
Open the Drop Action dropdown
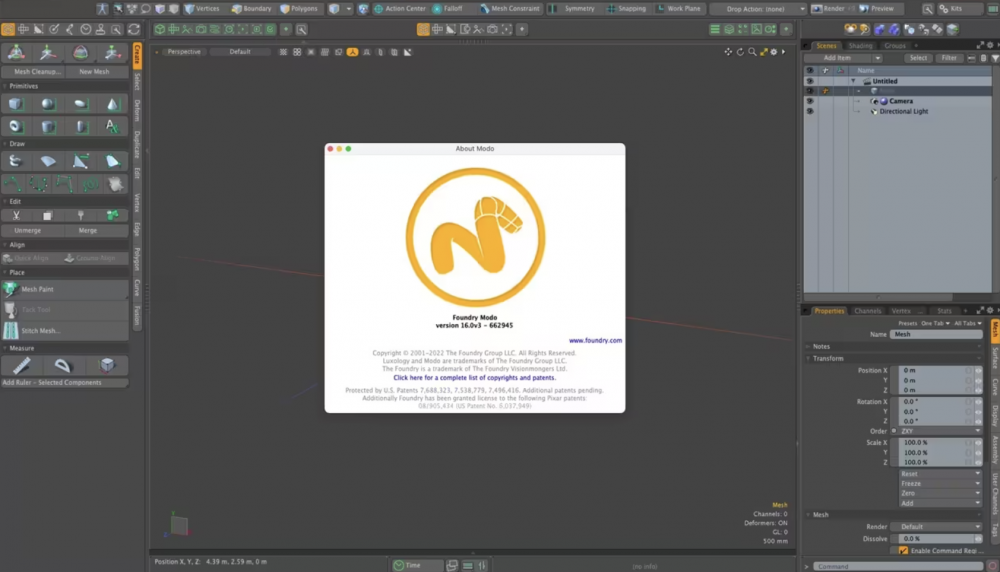tap(759, 9)
